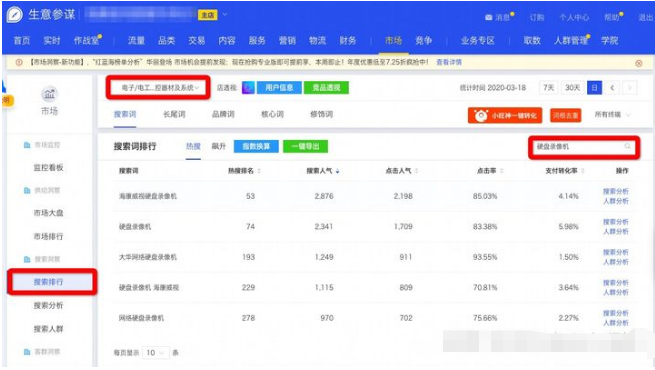Click the green 竞品透视 button
655x370 pixels.
tap(326, 88)
